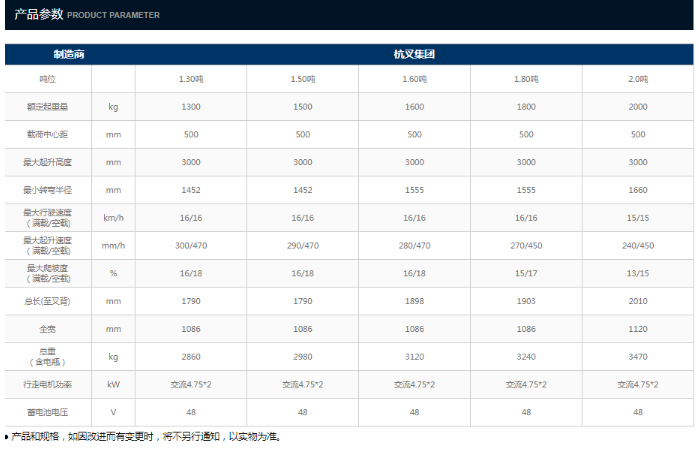Click the 1600 rated load value
The image size is (699, 457).
pyautogui.click(x=414, y=106)
